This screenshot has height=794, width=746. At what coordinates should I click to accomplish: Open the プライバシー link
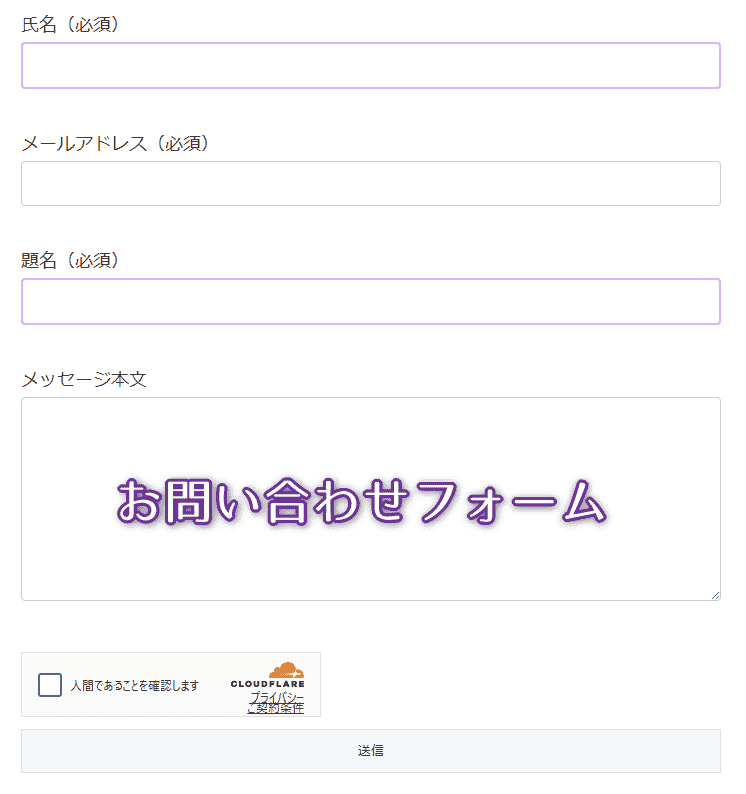[x=277, y=697]
